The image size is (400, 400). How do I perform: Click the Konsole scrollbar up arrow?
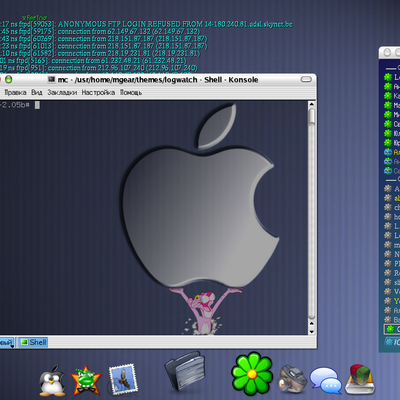point(312,104)
